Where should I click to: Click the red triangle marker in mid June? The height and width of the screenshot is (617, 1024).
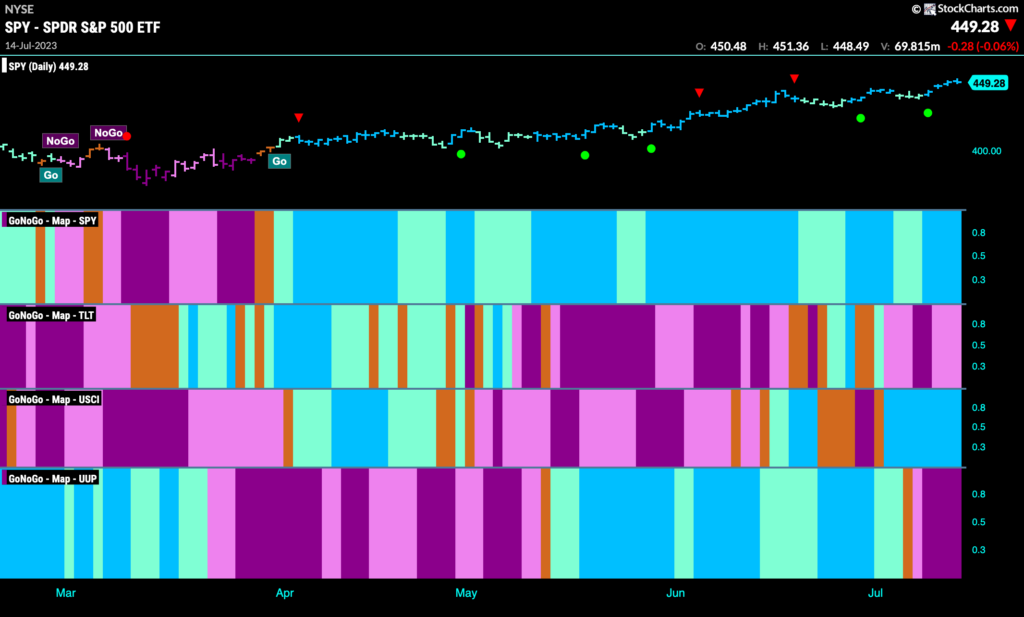(x=794, y=79)
